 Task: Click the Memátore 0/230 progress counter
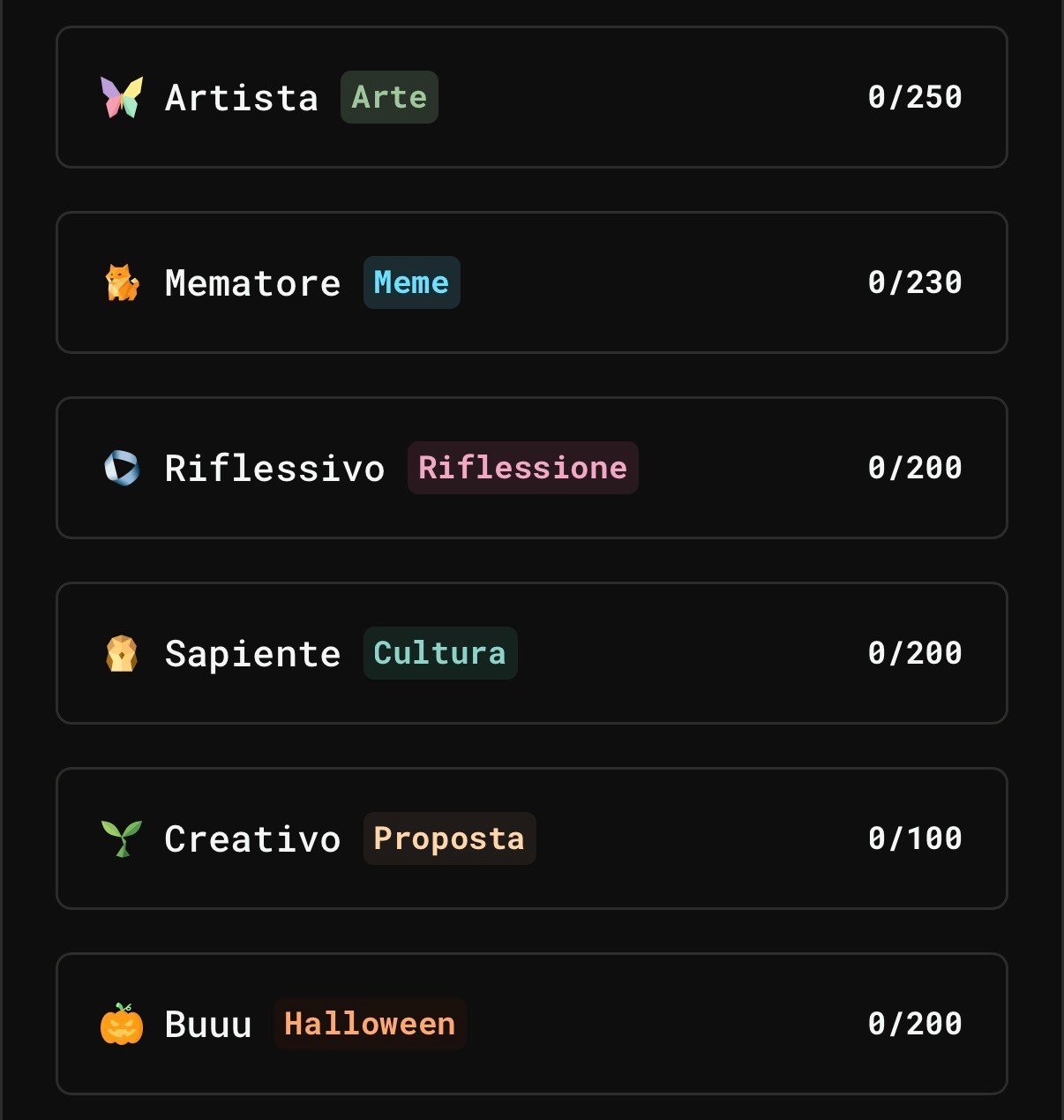coord(915,282)
